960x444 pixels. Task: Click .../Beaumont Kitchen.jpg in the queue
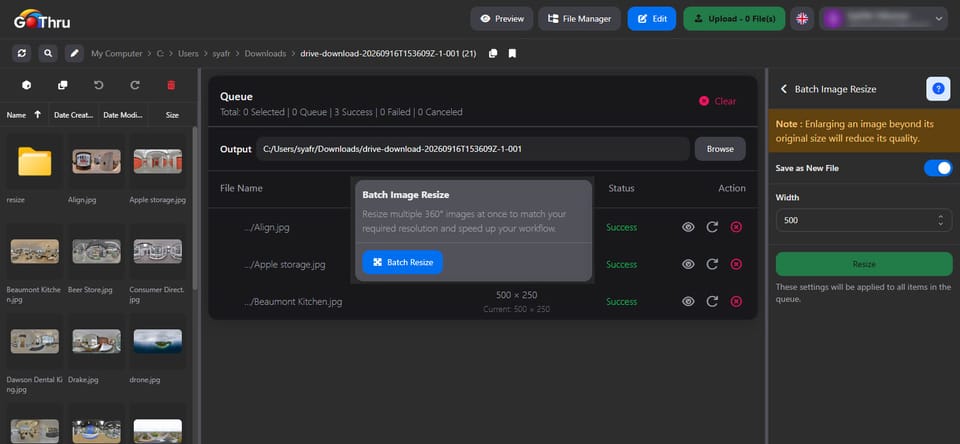point(292,302)
